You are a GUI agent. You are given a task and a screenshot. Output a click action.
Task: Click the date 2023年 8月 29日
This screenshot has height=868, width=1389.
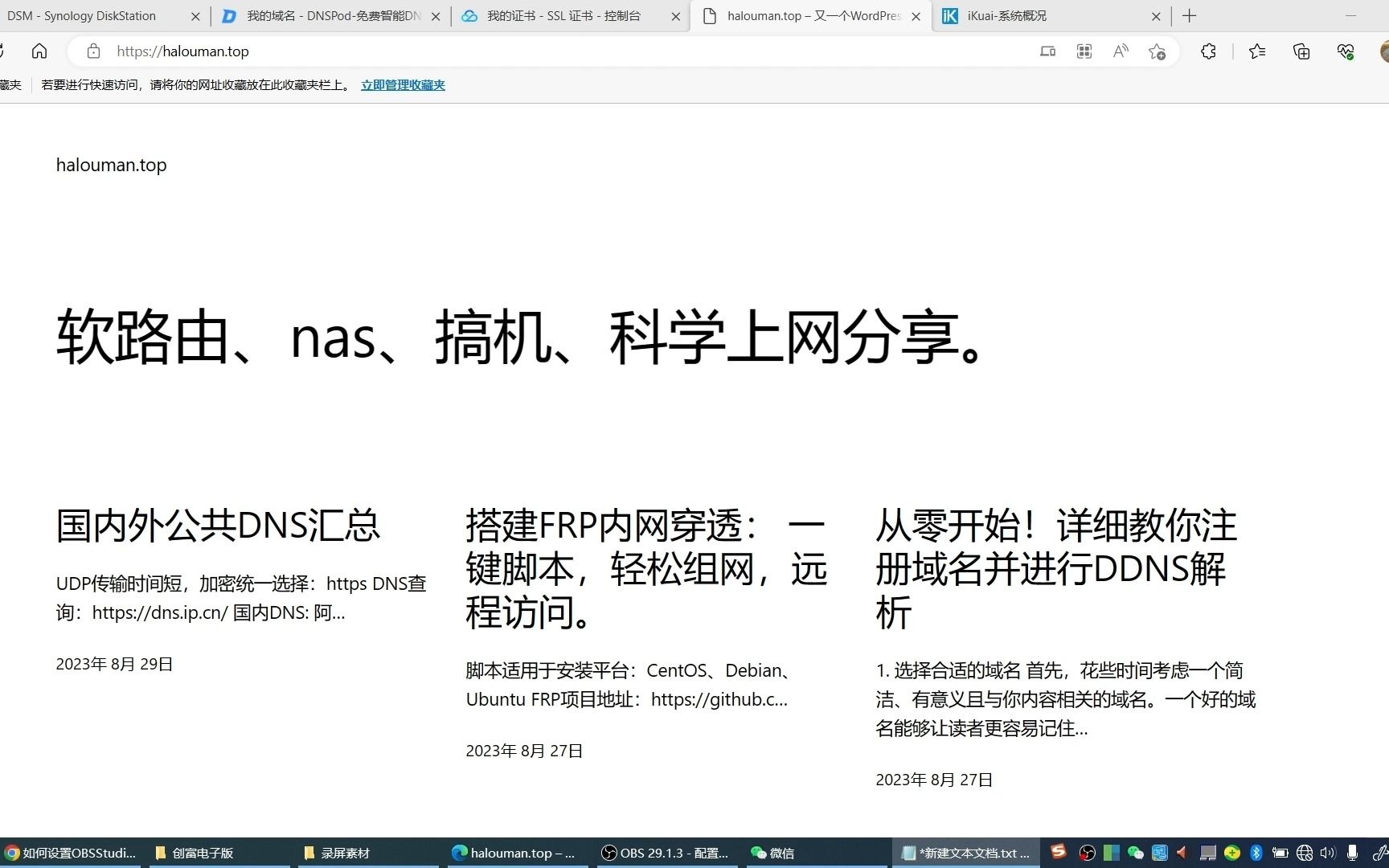coord(115,665)
